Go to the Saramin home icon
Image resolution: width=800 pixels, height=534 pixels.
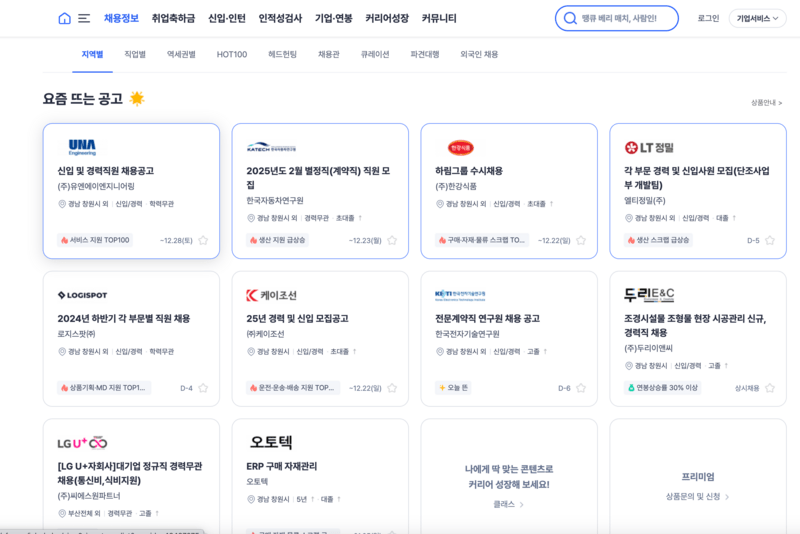point(64,18)
